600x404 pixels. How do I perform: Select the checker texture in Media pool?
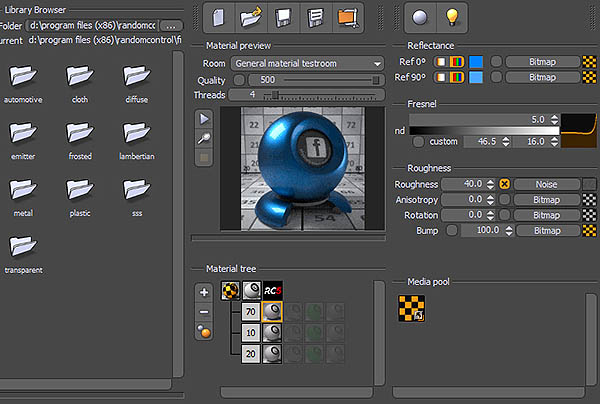click(412, 308)
